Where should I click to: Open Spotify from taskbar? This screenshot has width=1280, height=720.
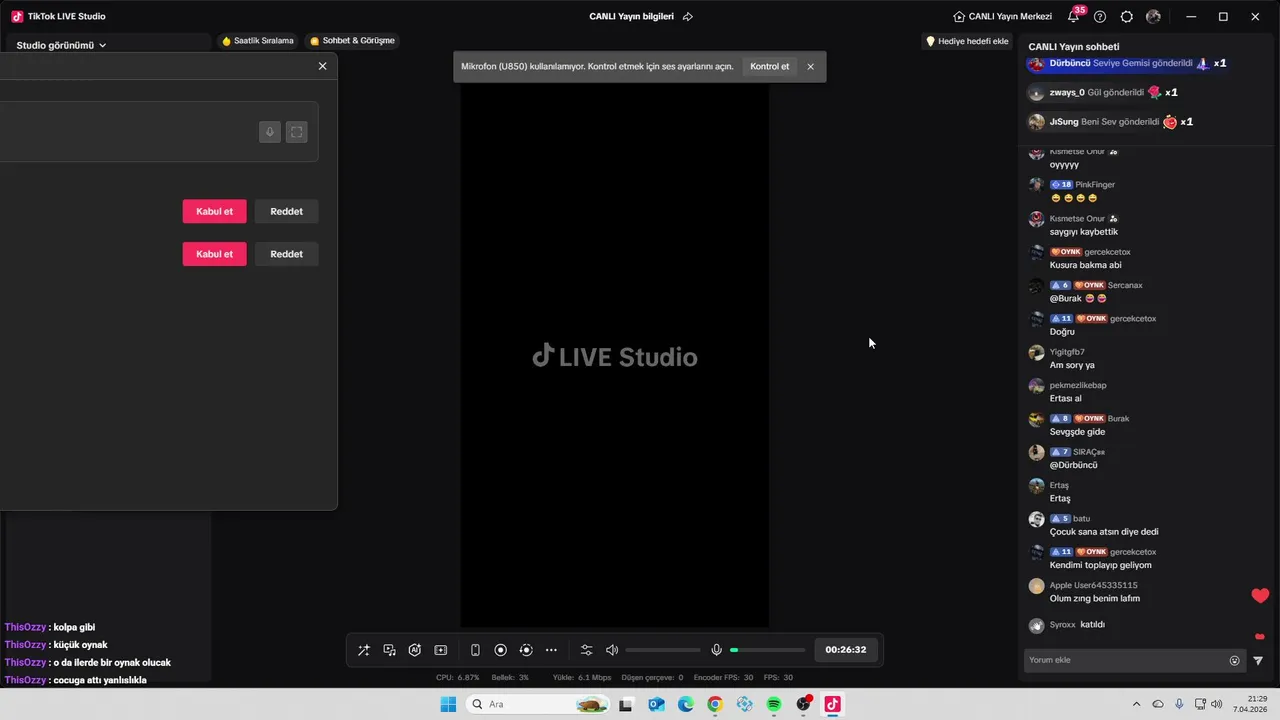coord(774,704)
